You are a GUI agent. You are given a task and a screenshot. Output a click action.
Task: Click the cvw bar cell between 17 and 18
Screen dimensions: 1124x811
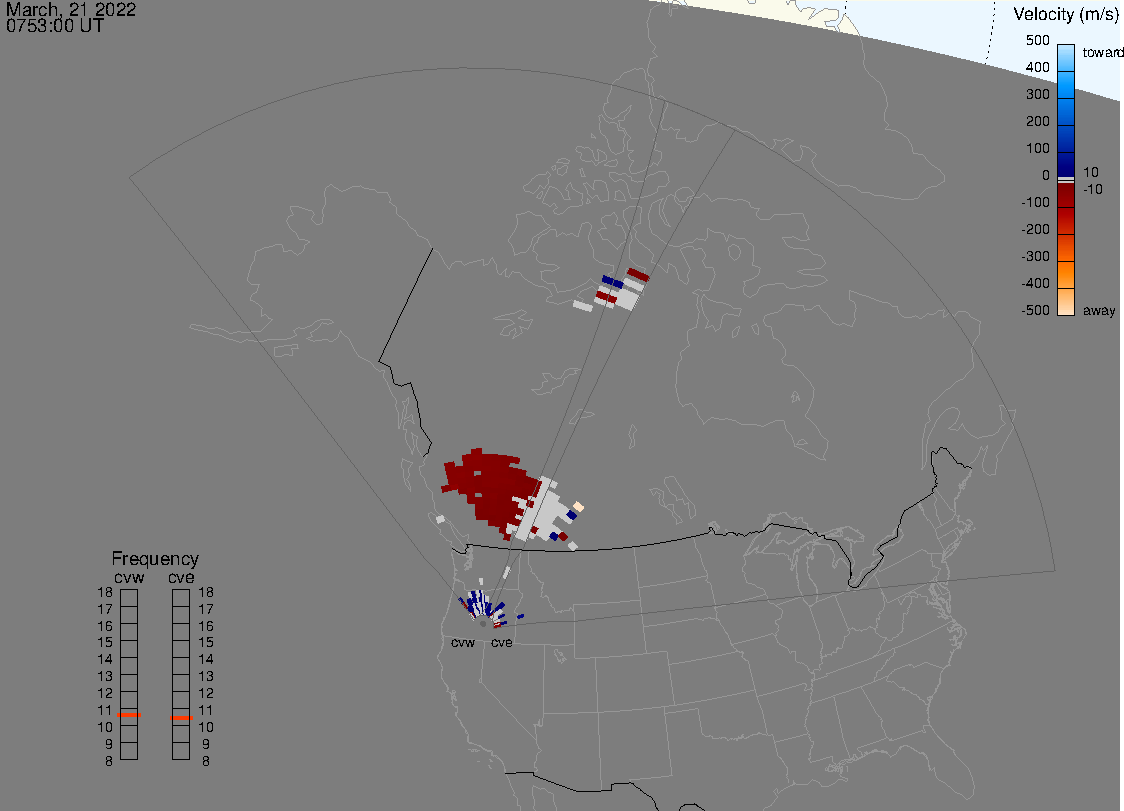[x=129, y=598]
